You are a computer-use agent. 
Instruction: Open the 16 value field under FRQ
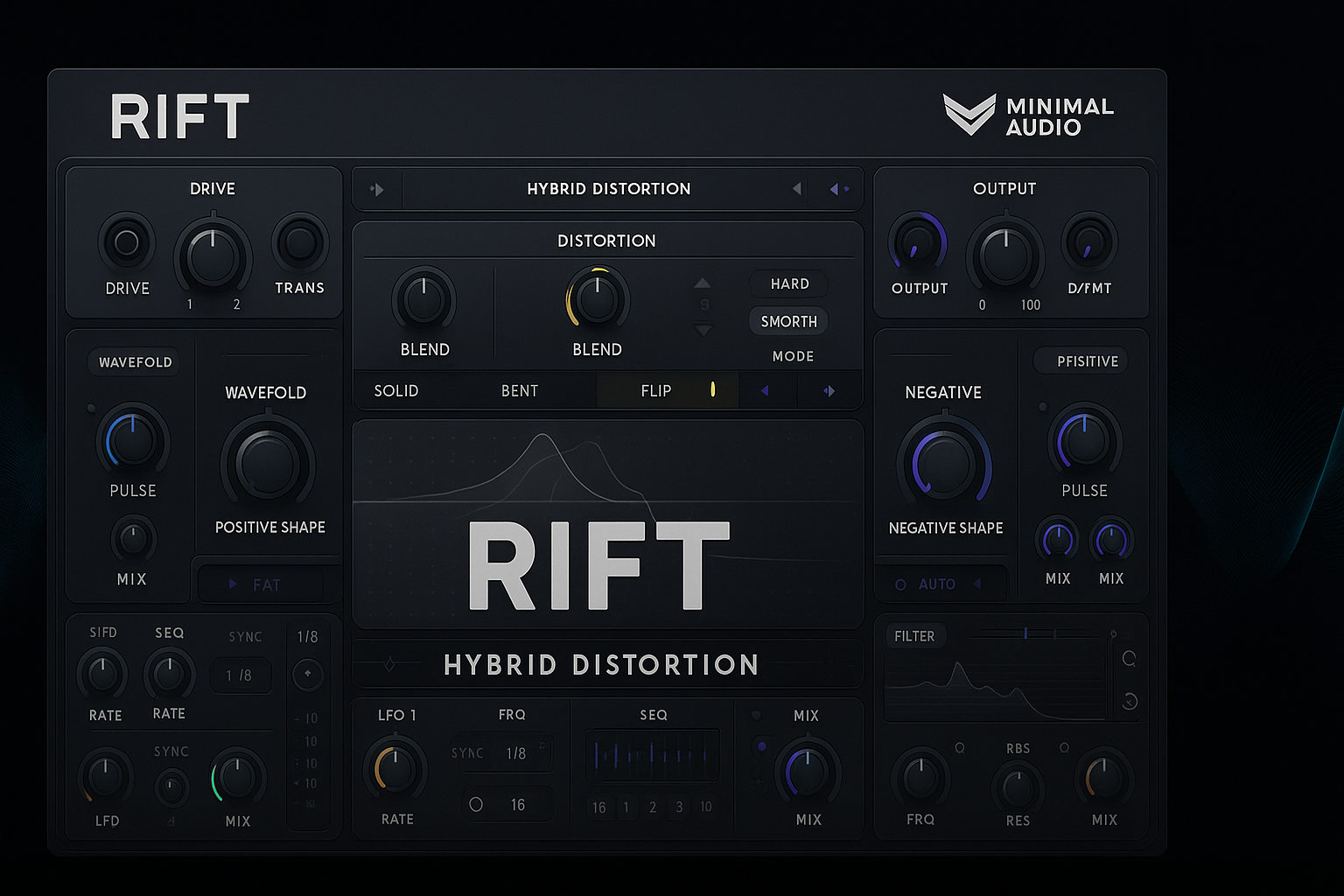(x=507, y=804)
